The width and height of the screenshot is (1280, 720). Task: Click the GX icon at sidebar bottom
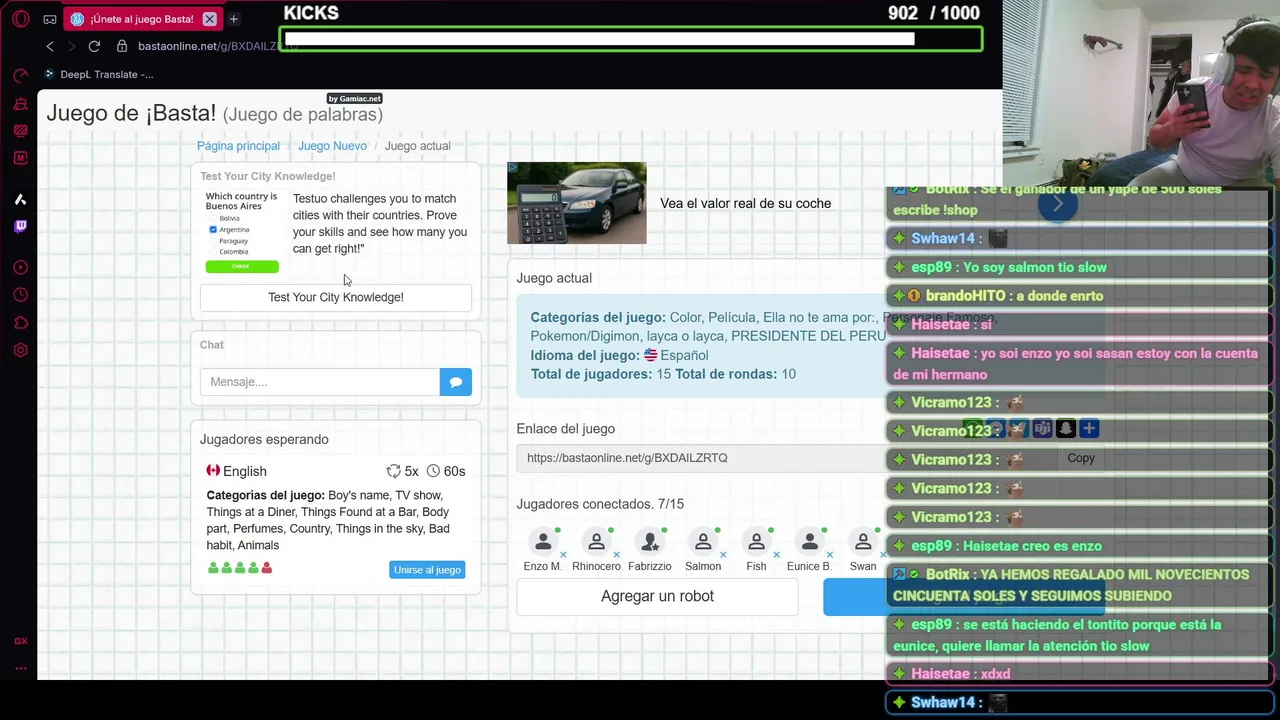pyautogui.click(x=20, y=641)
